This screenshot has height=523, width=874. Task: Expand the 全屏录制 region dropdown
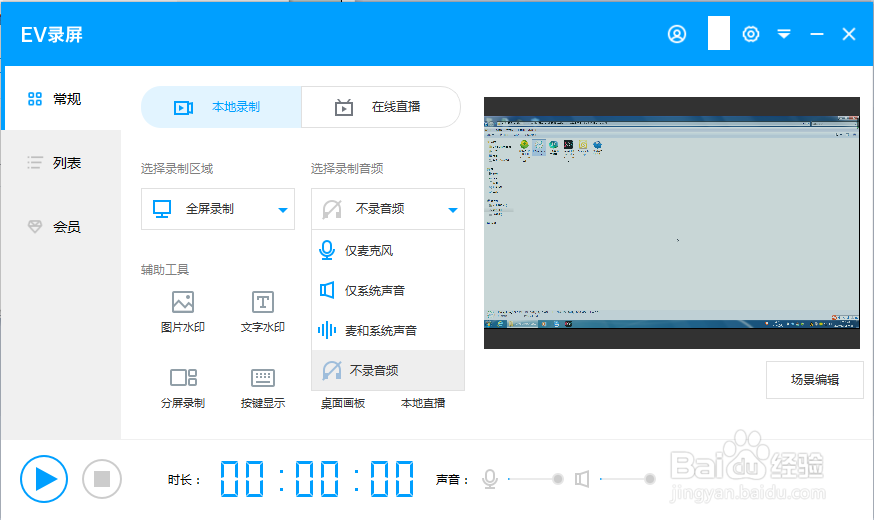218,209
